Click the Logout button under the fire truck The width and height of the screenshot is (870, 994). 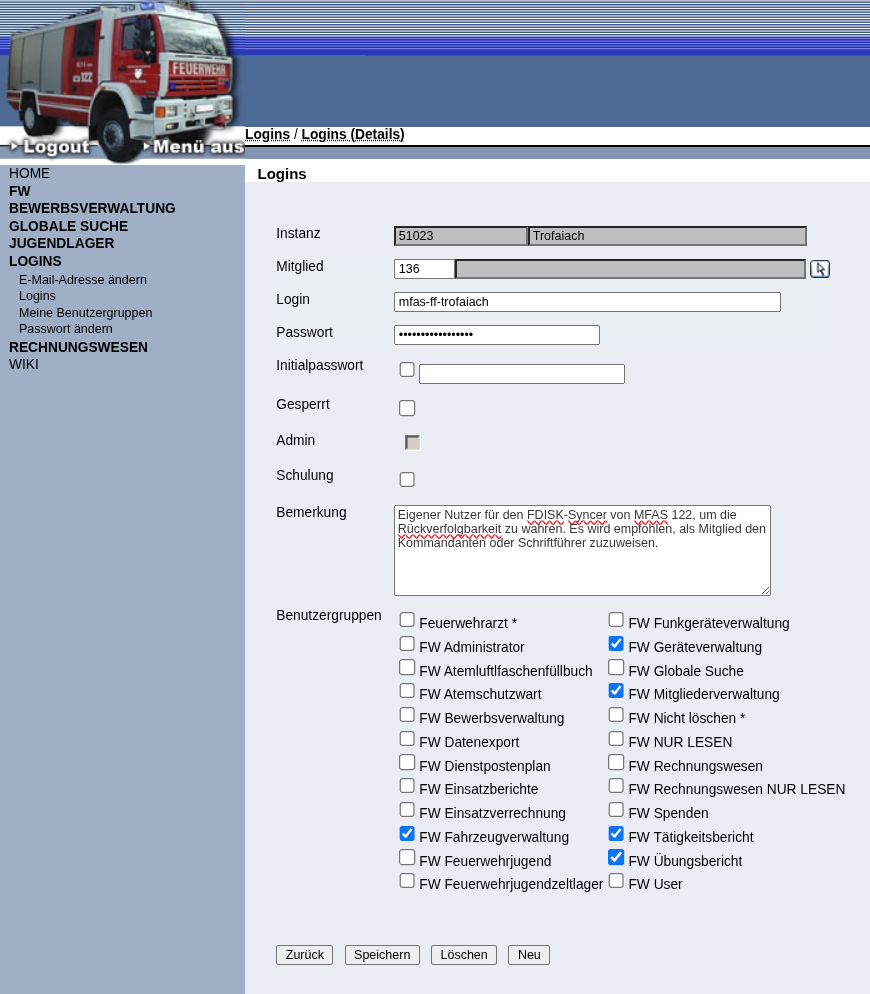51,146
